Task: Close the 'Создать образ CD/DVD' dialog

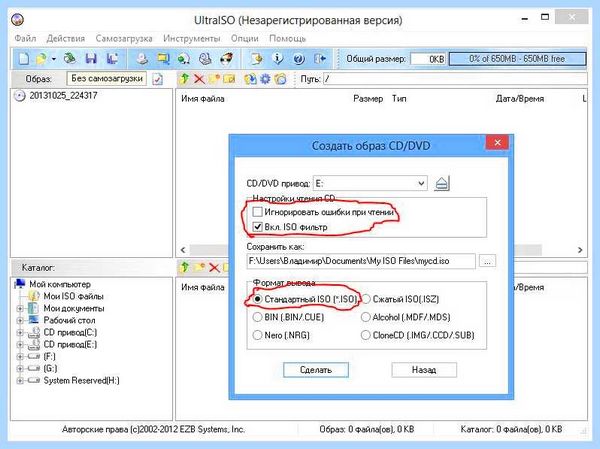Action: click(x=497, y=143)
